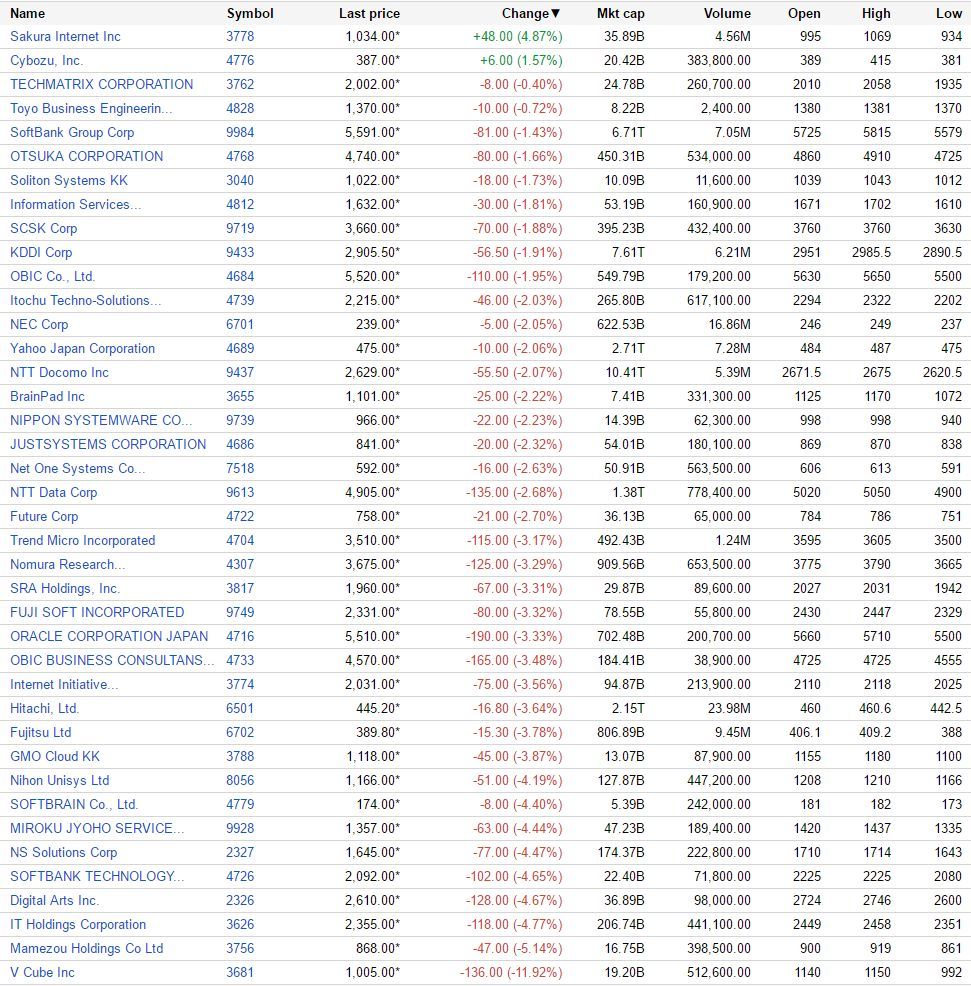This screenshot has width=971, height=986.
Task: Sort table by Mkt cap header
Action: 620,13
